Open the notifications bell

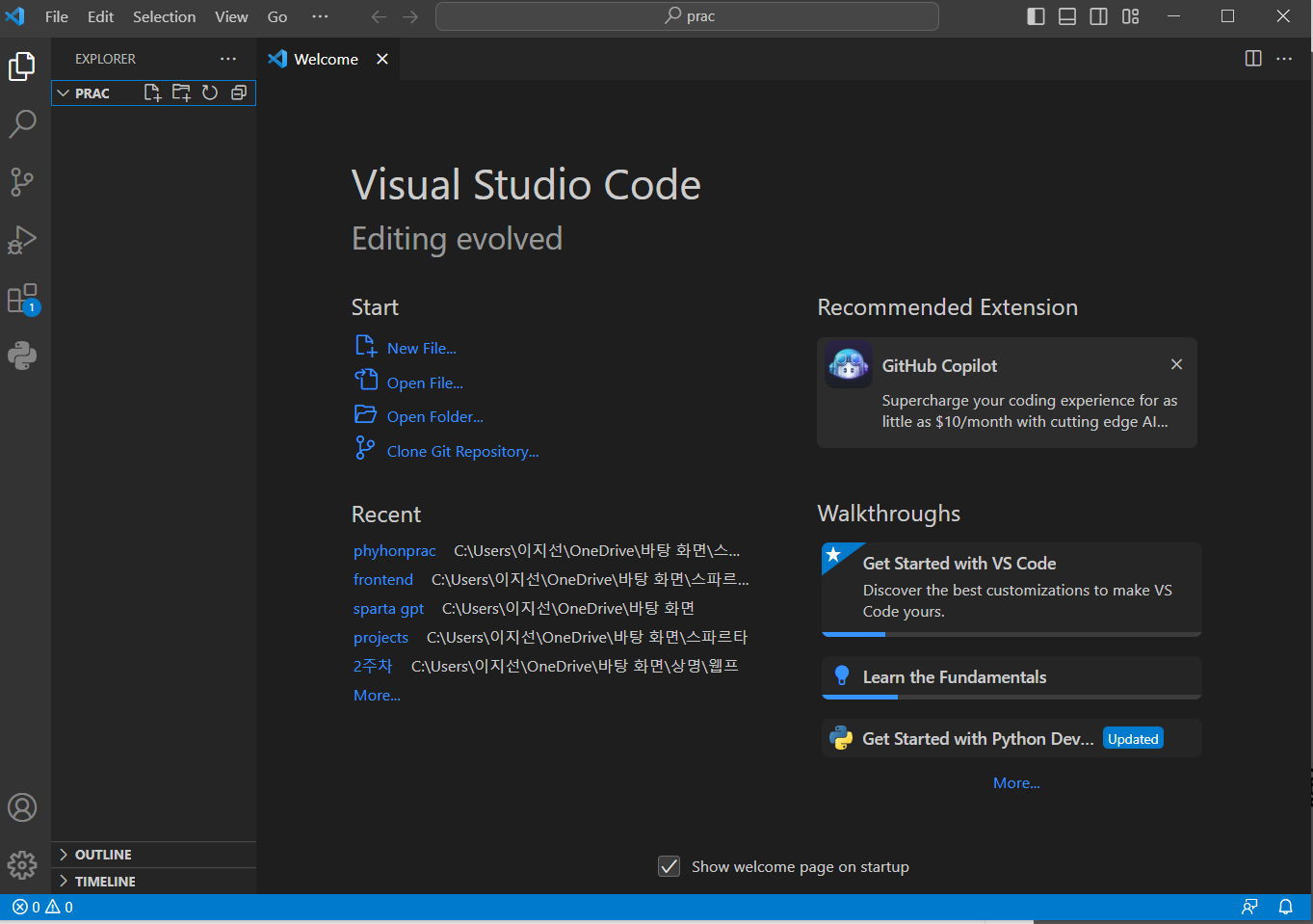(1285, 907)
